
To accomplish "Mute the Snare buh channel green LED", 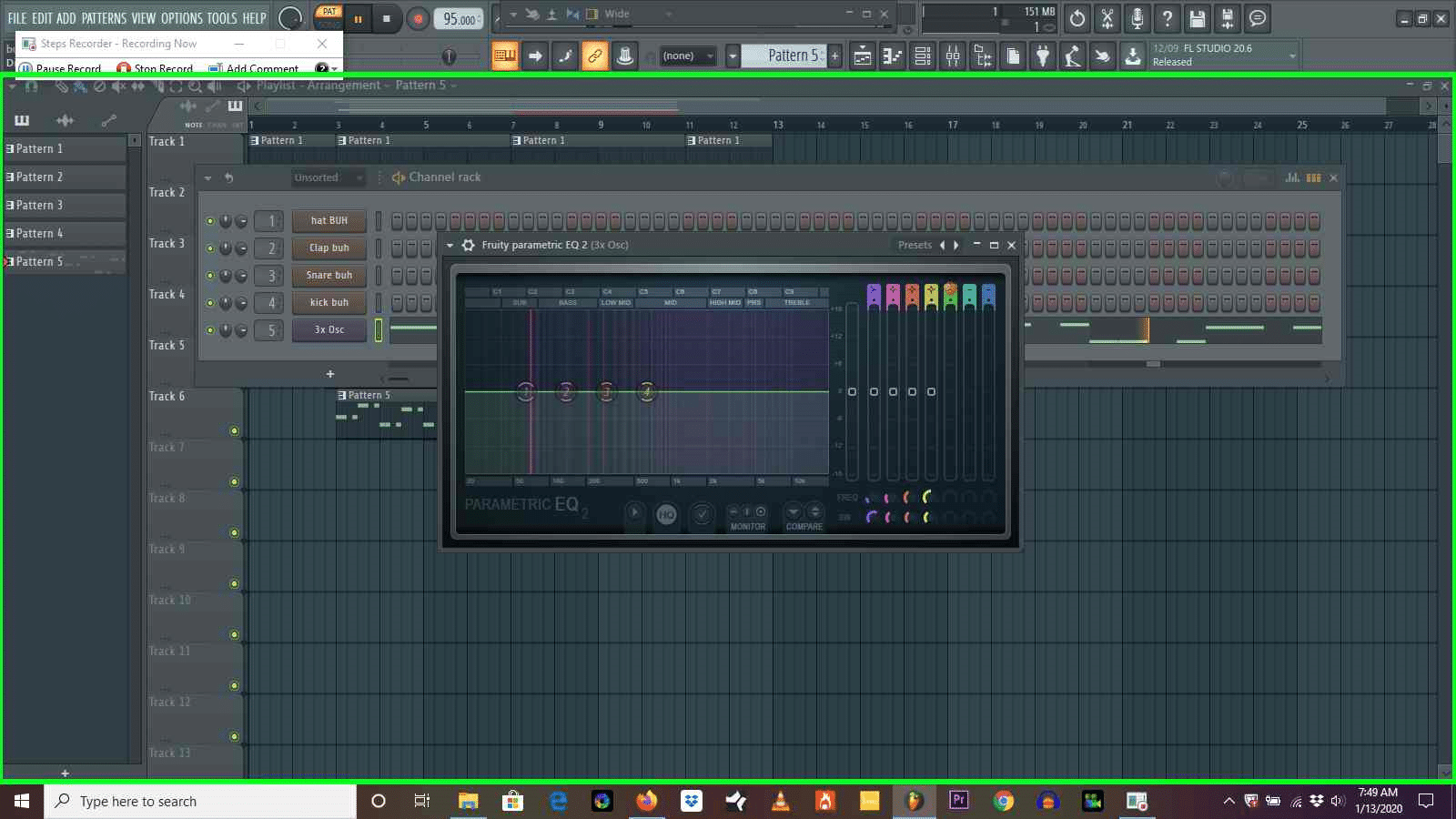I will [210, 276].
